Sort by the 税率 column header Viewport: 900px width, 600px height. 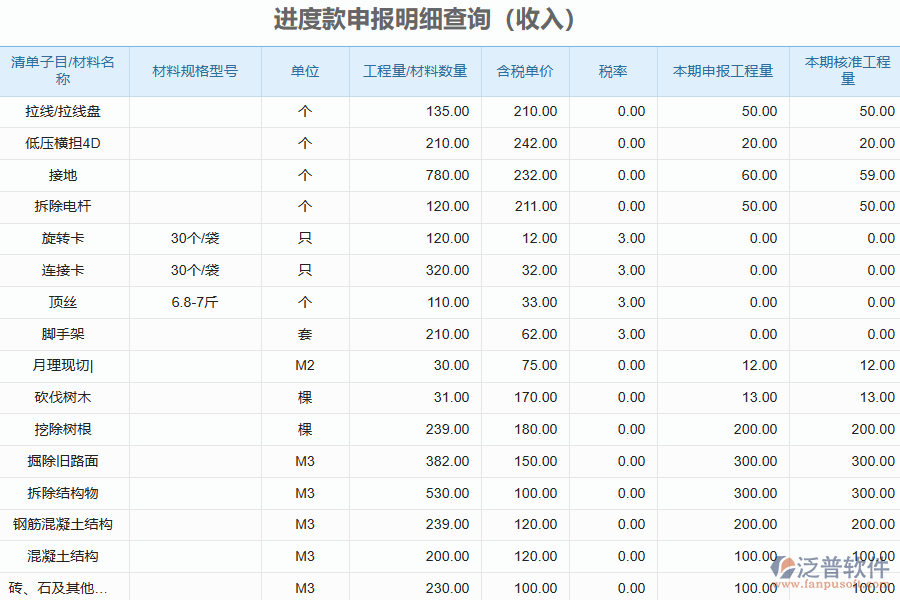611,71
